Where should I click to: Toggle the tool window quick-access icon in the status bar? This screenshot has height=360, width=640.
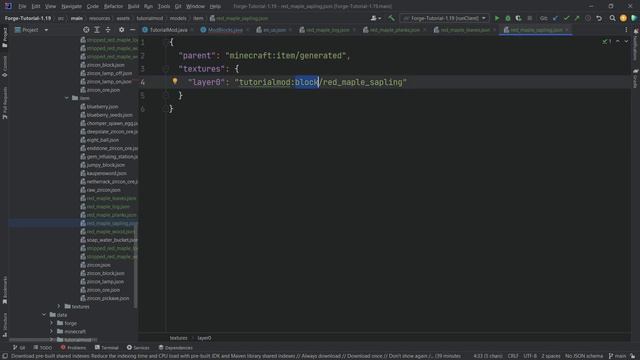pyautogui.click(x=4, y=356)
